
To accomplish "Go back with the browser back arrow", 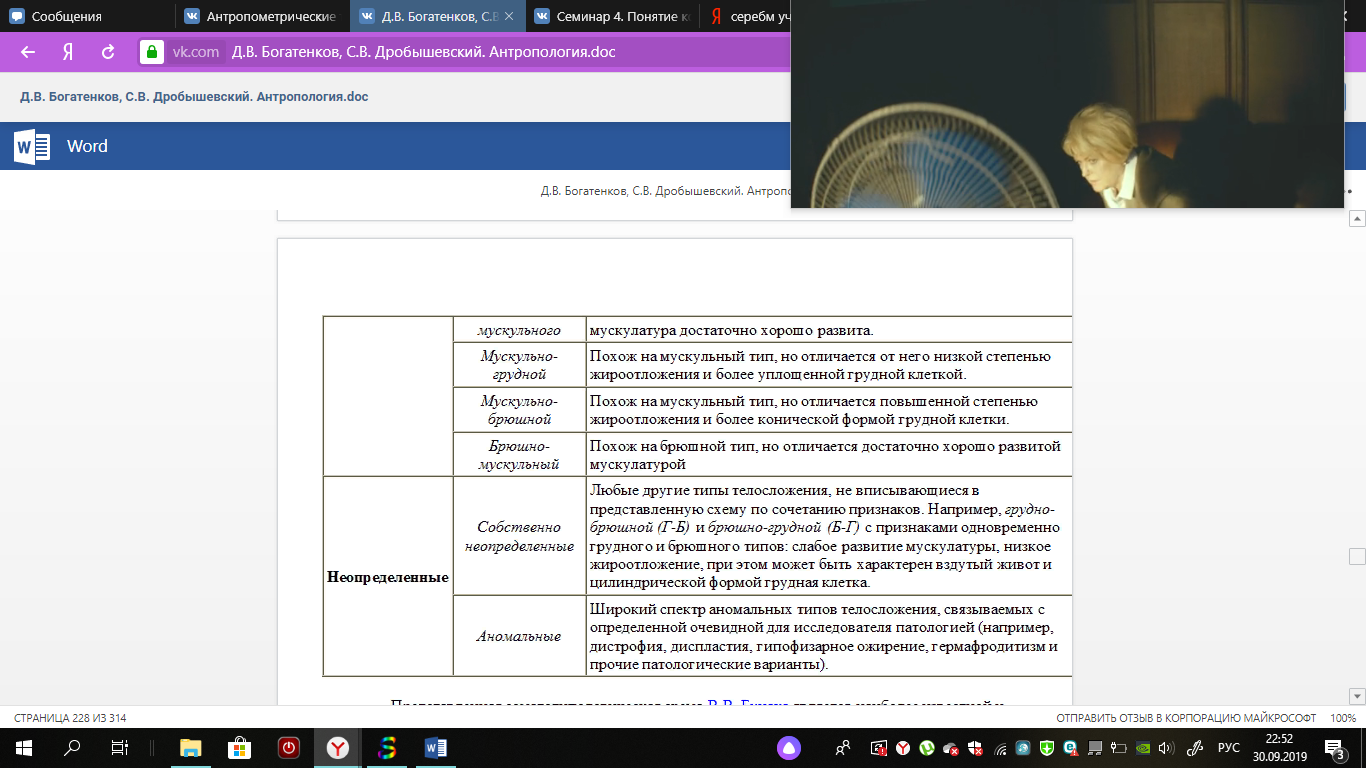I will [x=28, y=52].
